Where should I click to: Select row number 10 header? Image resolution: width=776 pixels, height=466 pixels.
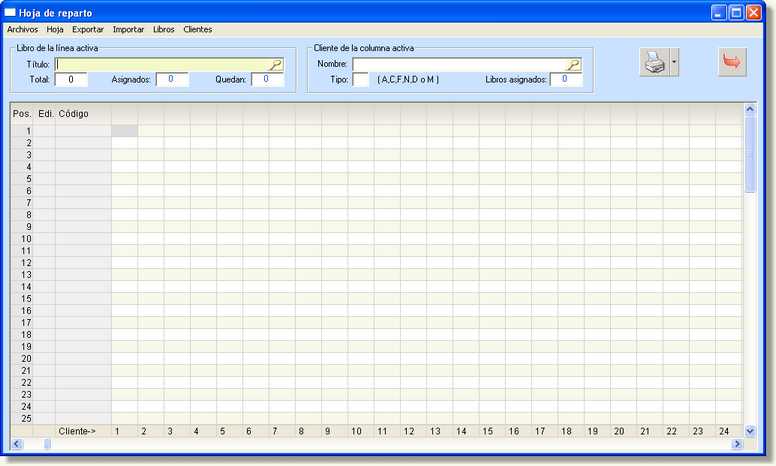coord(22,239)
